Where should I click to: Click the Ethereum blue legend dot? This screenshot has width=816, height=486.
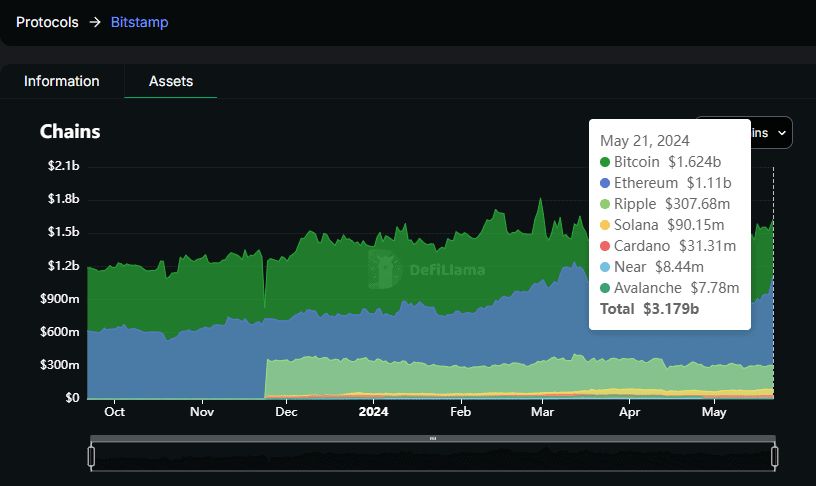pos(605,183)
